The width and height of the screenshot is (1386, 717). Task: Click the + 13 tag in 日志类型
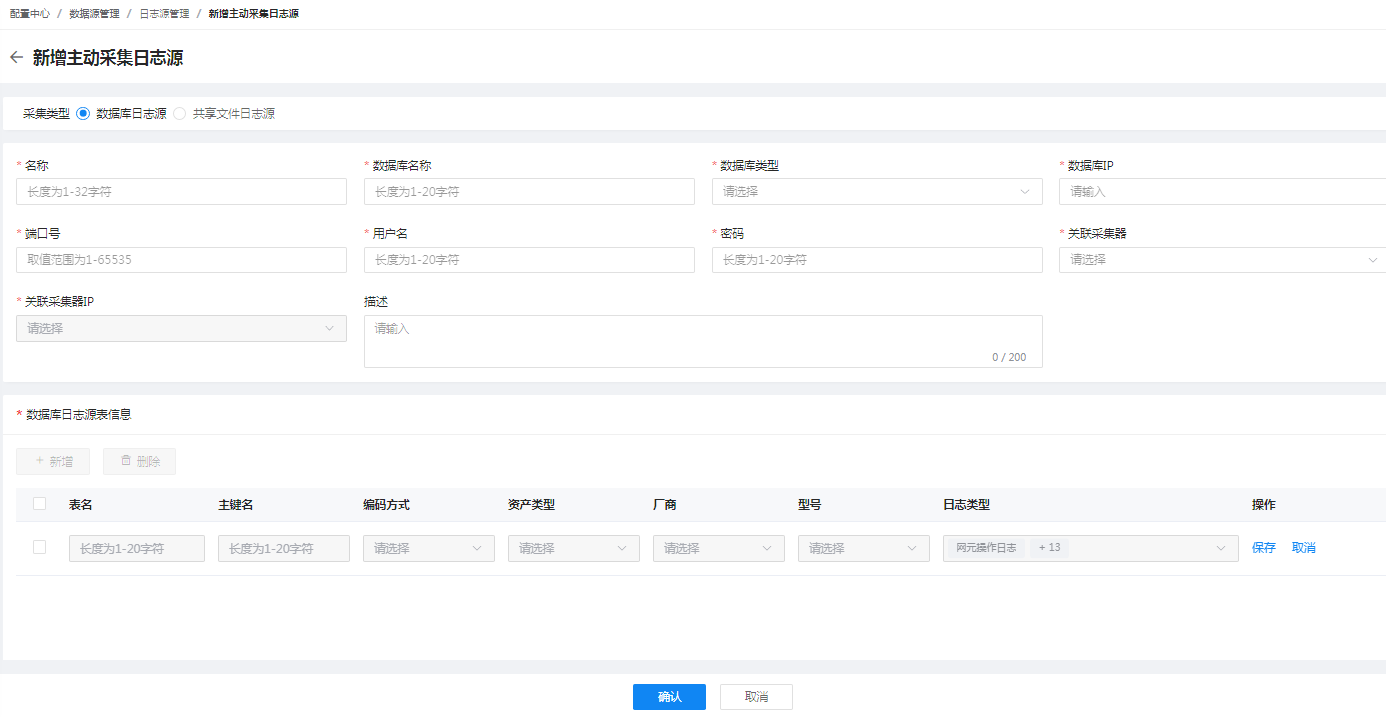[x=1049, y=548]
